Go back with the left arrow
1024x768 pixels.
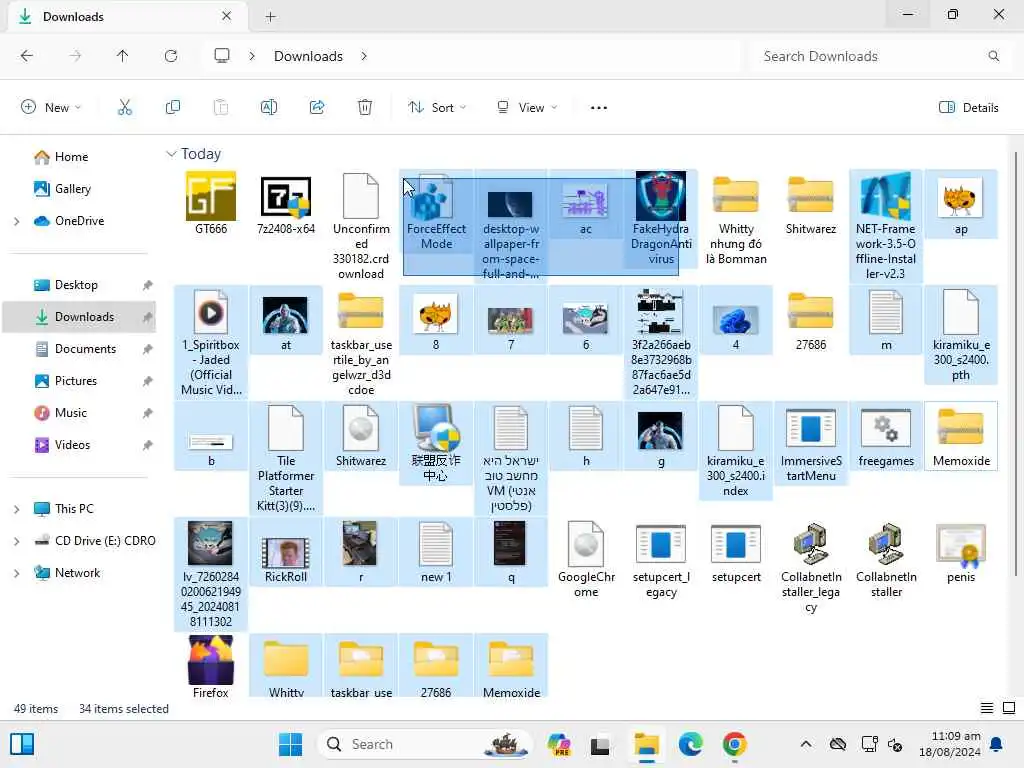(x=27, y=56)
